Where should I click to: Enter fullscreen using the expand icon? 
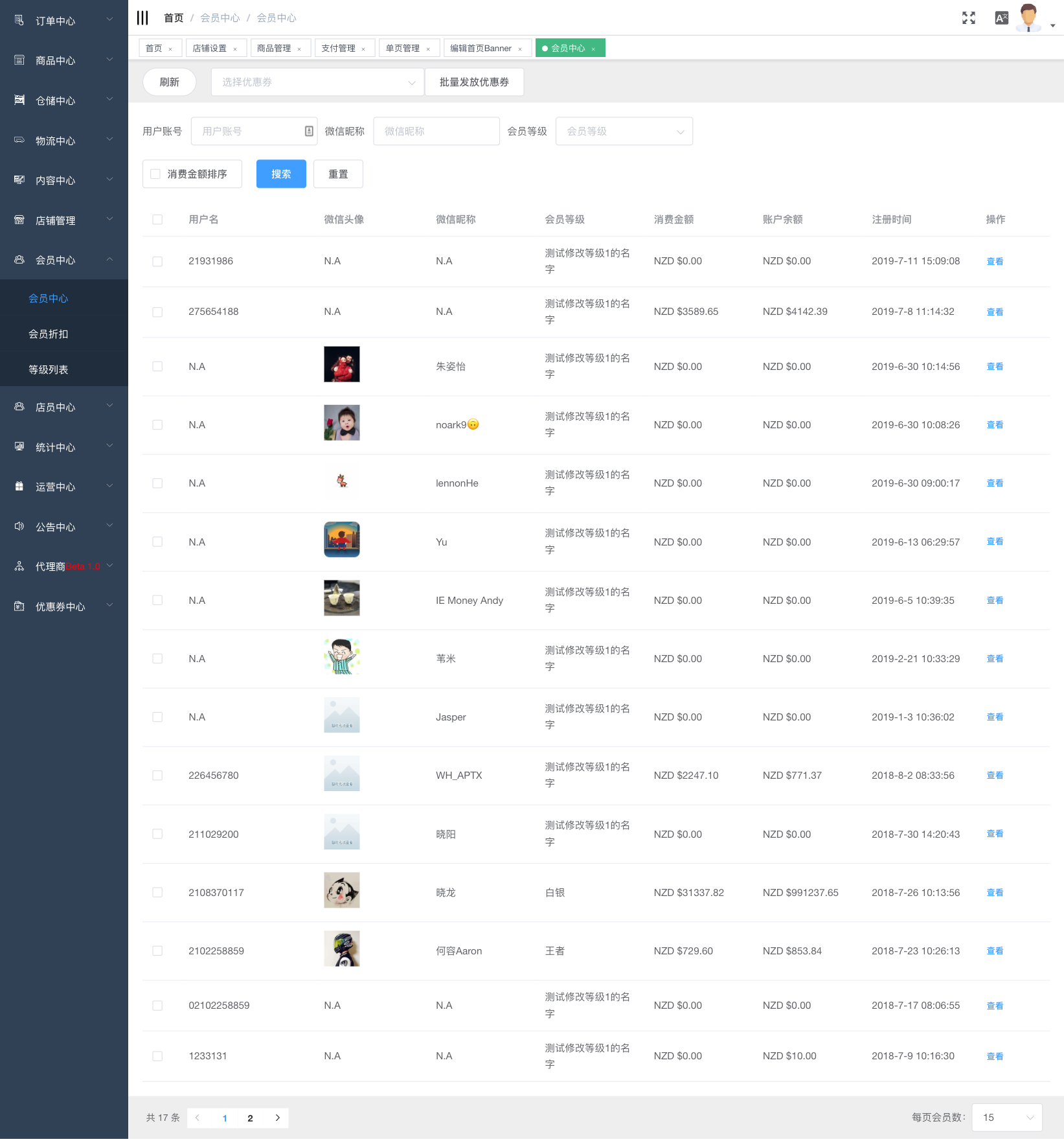coord(968,18)
